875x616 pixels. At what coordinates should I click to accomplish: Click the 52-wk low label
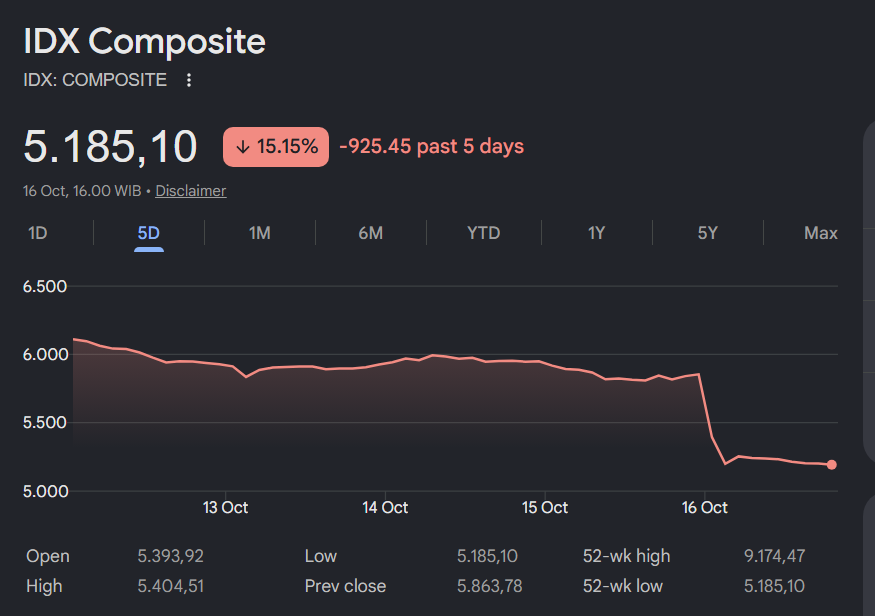point(623,586)
